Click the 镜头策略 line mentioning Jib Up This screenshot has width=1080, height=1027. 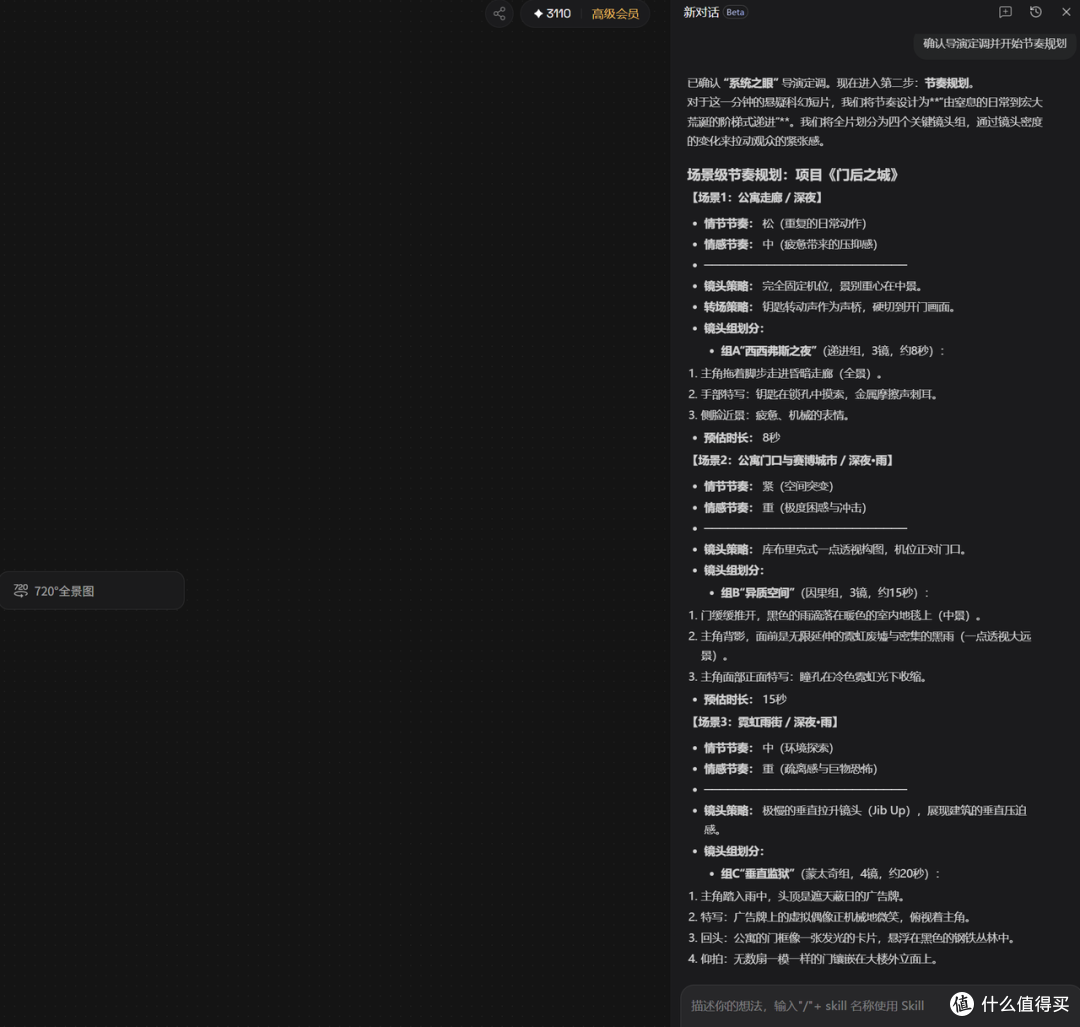coord(865,820)
